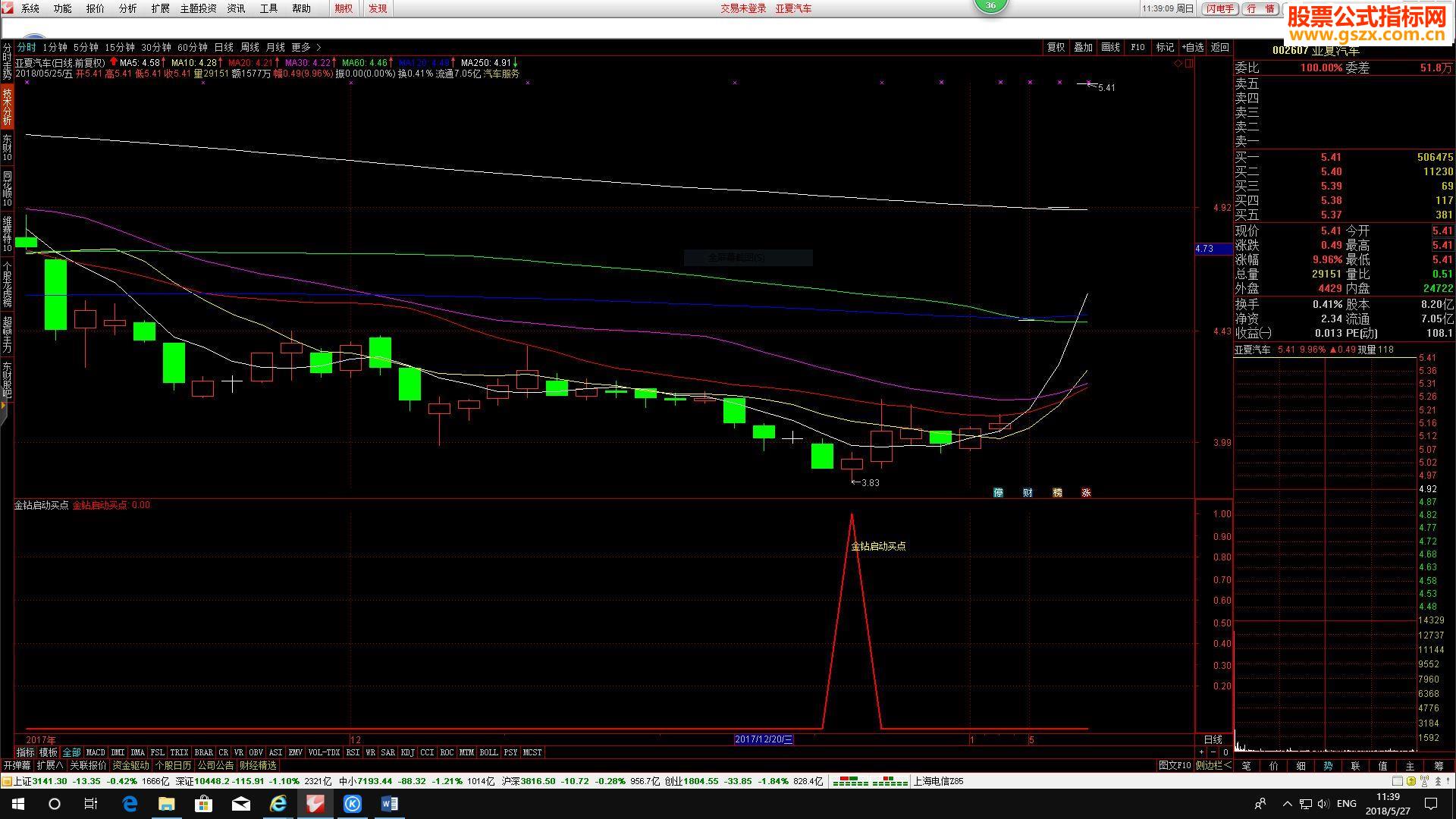Screen dimensions: 1456x819
Task: Open the 关联报价 tab
Action: pos(89,765)
